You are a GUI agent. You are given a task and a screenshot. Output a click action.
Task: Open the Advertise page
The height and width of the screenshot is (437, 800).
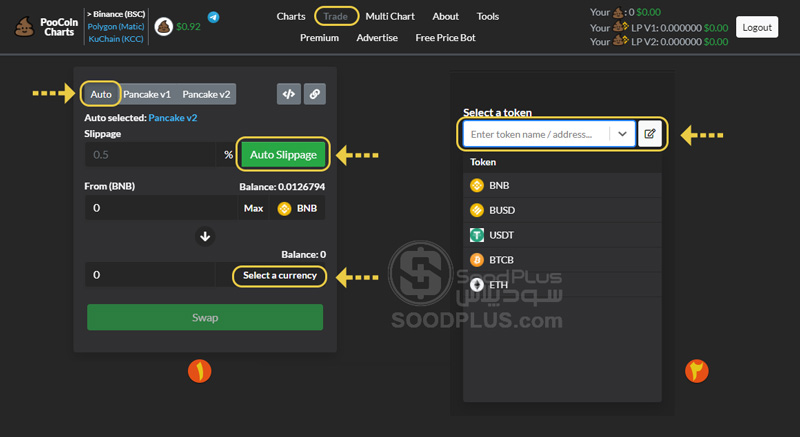point(377,38)
